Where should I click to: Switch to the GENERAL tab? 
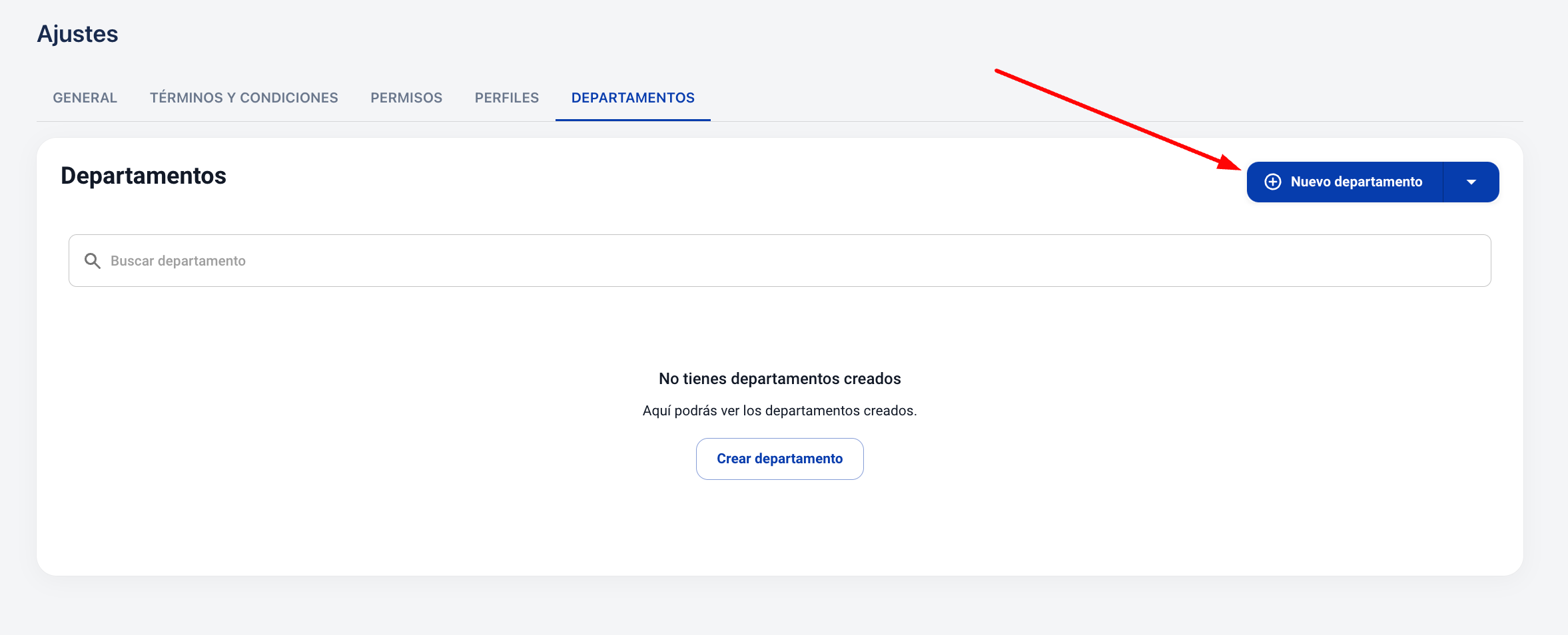pyautogui.click(x=85, y=98)
